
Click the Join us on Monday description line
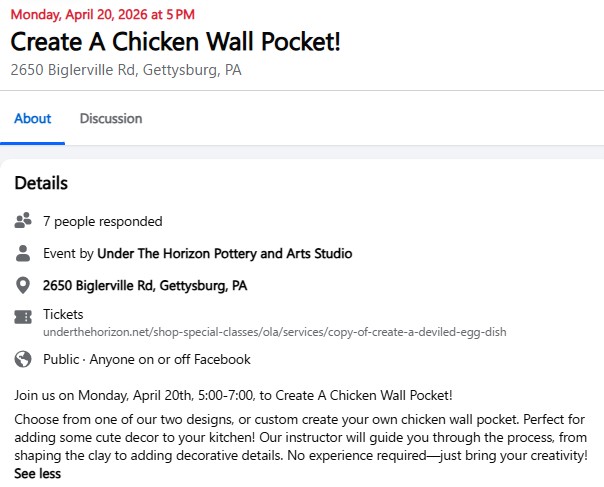point(233,395)
